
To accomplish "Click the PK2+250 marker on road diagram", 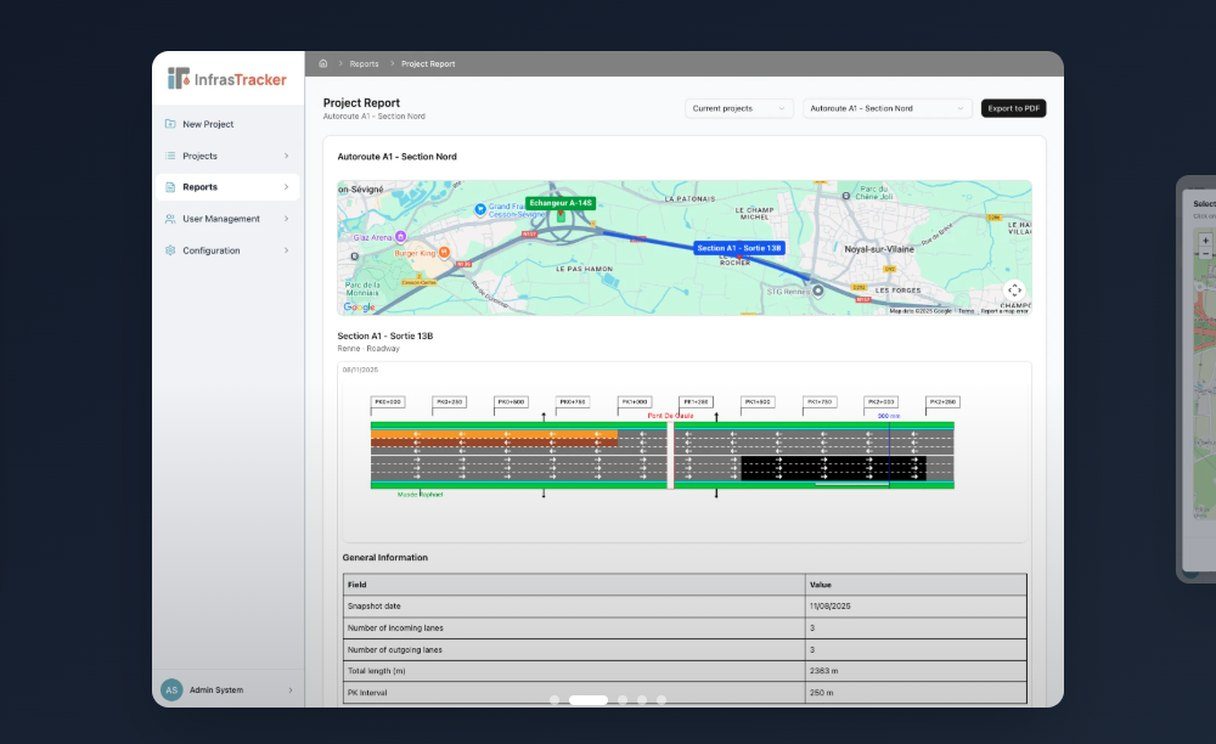I will (943, 402).
